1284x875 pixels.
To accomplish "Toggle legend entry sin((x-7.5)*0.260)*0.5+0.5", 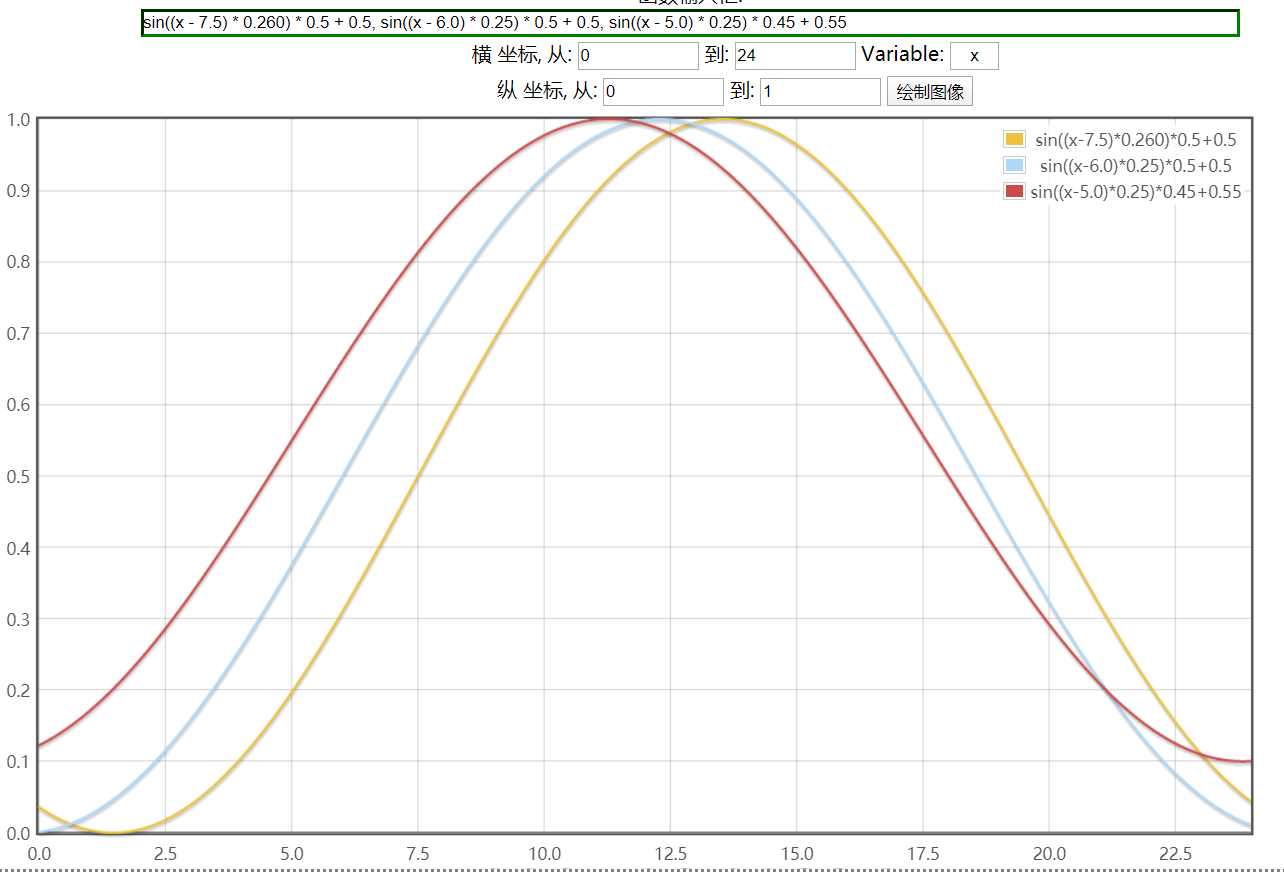I will (1136, 140).
